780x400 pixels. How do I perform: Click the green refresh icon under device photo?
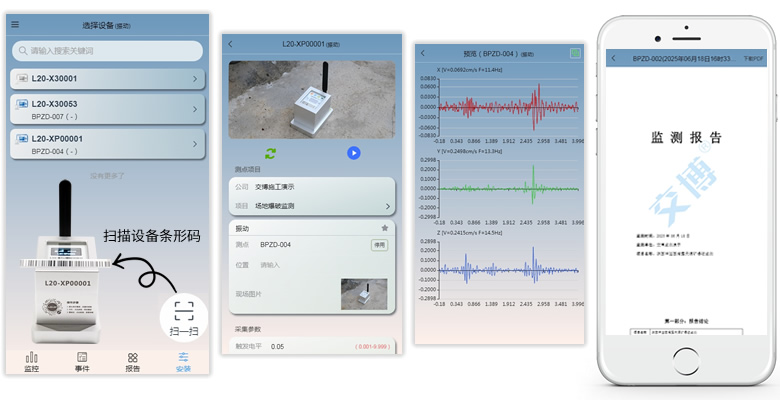click(x=270, y=153)
